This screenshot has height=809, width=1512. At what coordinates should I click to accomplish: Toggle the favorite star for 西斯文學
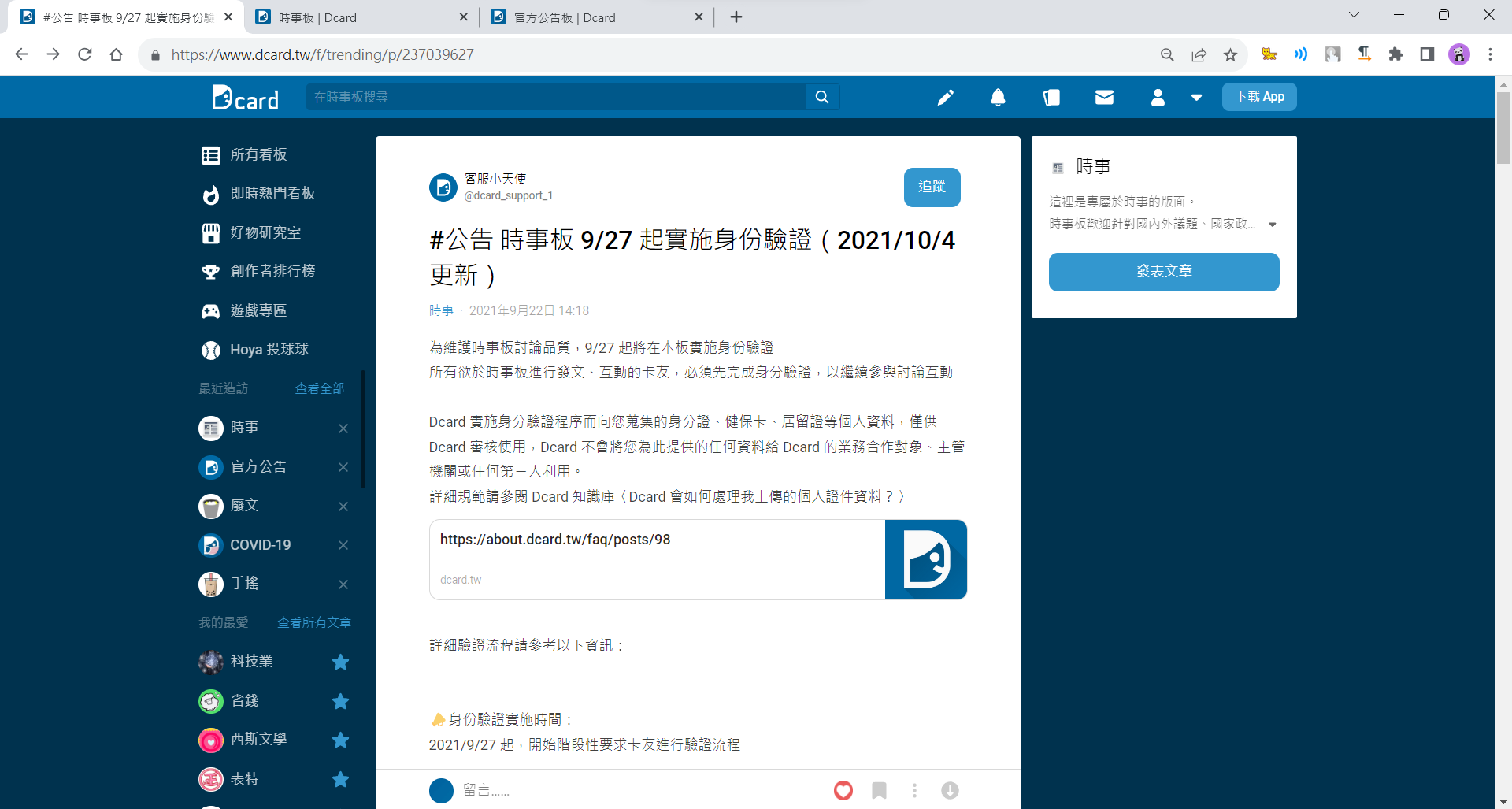point(340,740)
